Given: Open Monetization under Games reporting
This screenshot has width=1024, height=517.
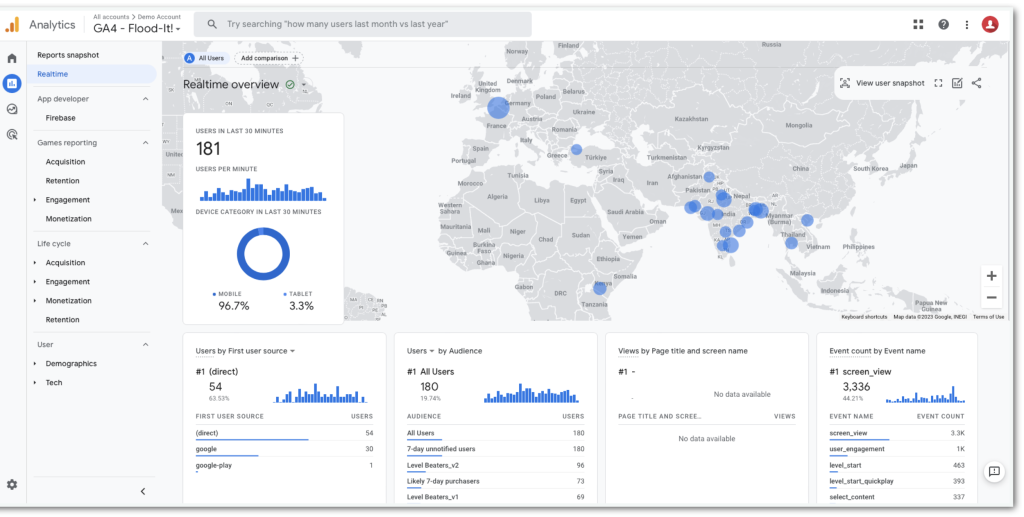Looking at the screenshot, I should point(69,219).
